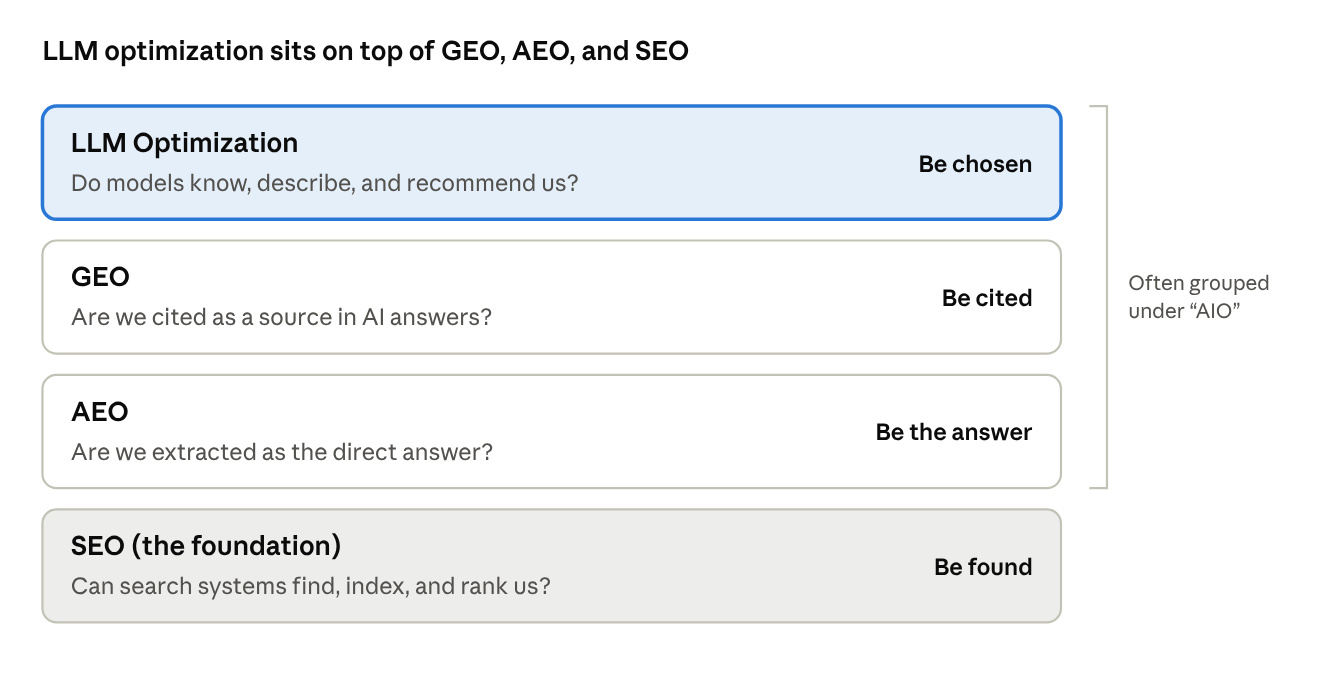
Task: Click the 'GEO' heading text
Action: [x=101, y=277]
